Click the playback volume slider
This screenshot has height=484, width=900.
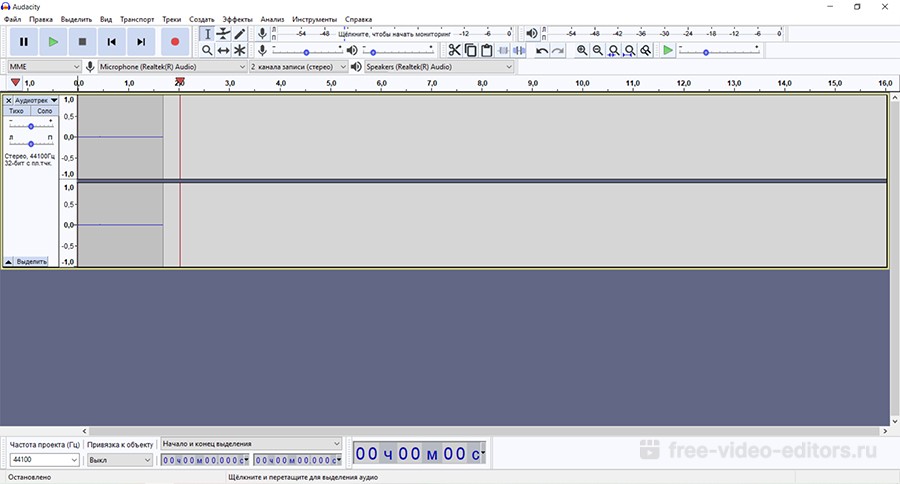[398, 51]
